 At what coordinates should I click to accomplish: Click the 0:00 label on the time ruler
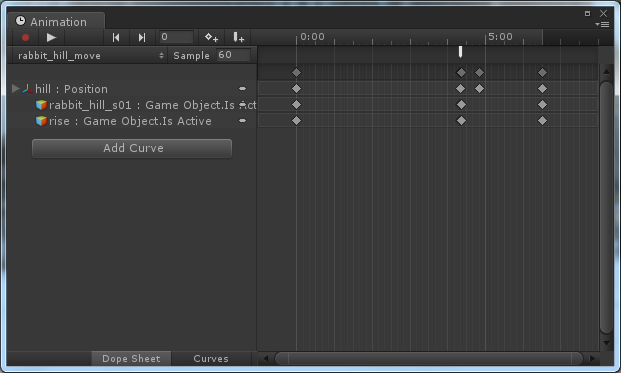tap(312, 37)
